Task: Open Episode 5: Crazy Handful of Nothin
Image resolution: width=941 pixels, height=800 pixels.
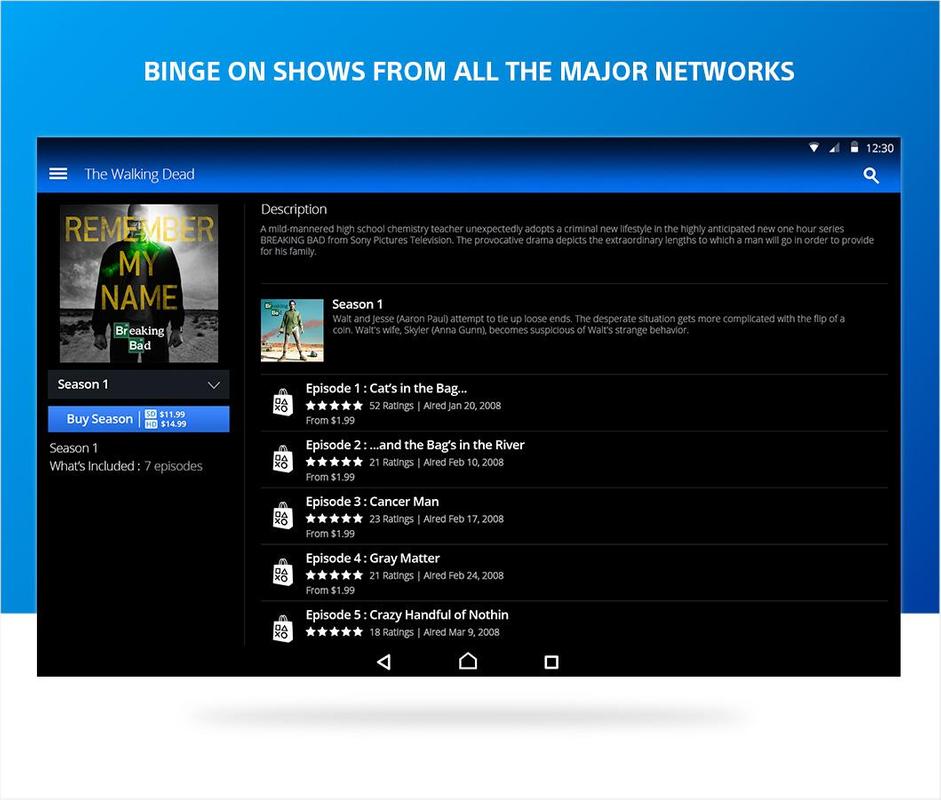Action: point(574,624)
